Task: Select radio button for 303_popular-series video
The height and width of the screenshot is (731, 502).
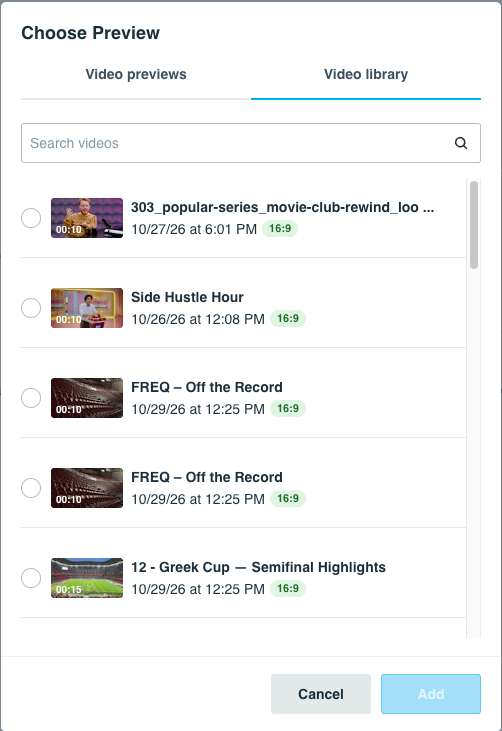Action: point(31,218)
